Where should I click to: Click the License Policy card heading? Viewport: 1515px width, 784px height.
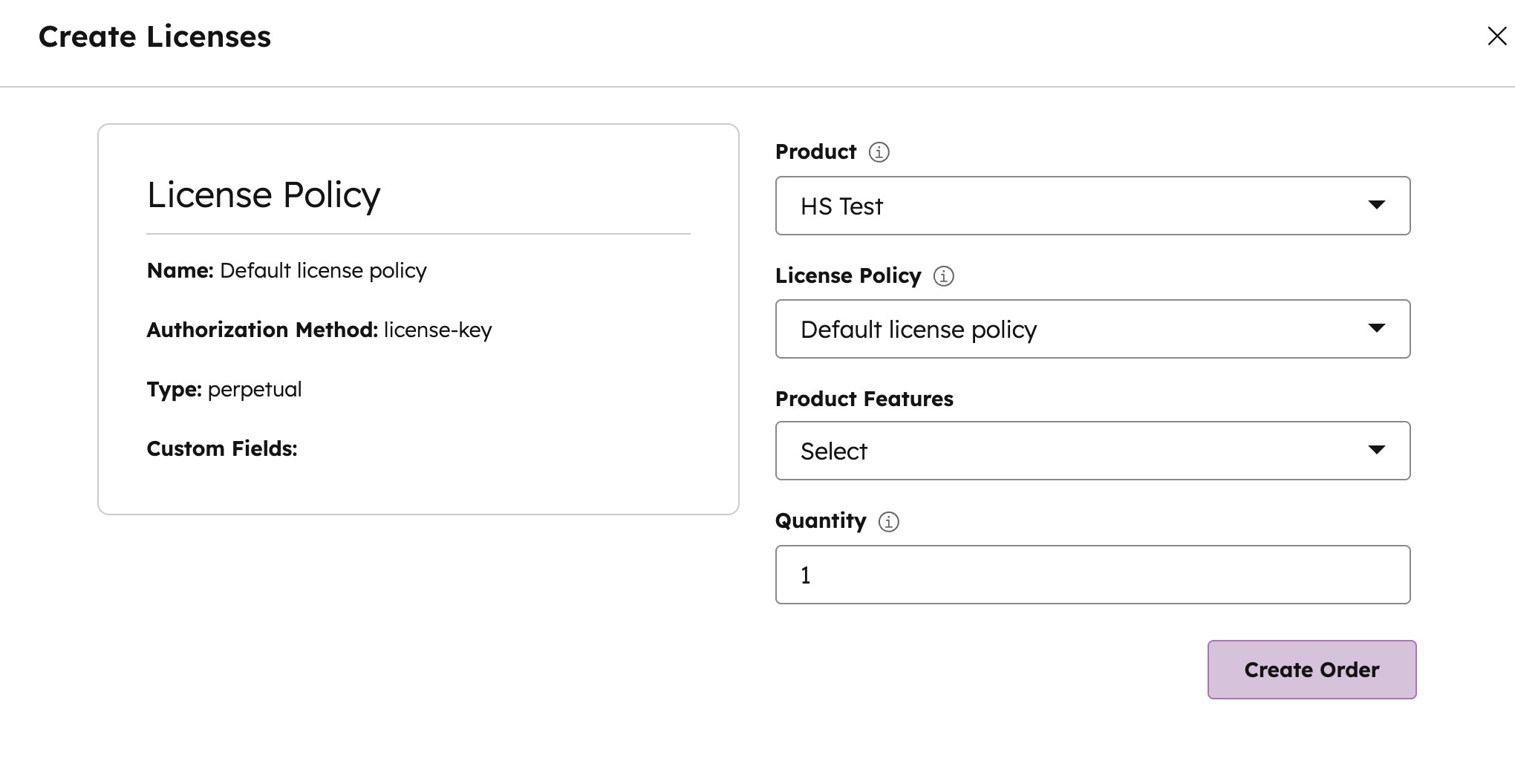tap(264, 195)
